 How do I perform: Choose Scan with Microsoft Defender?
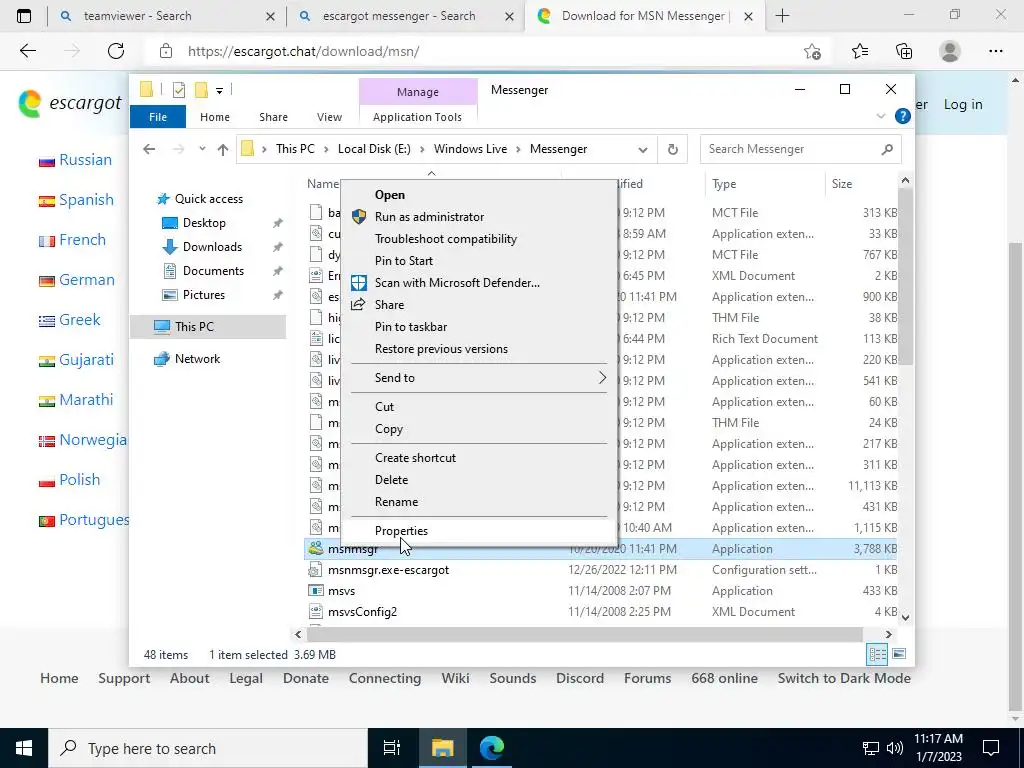457,283
